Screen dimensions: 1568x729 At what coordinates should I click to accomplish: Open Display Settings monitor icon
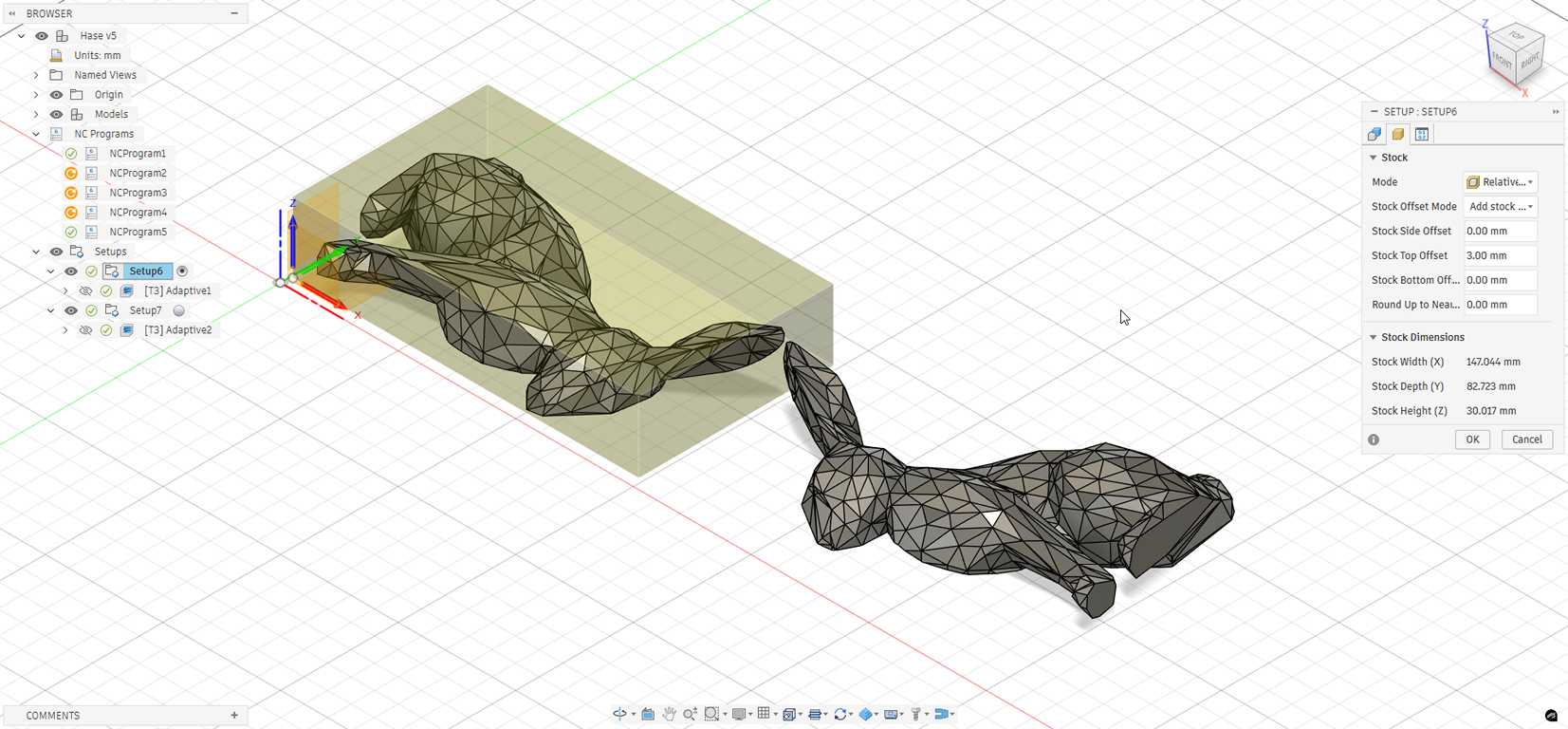tap(739, 714)
